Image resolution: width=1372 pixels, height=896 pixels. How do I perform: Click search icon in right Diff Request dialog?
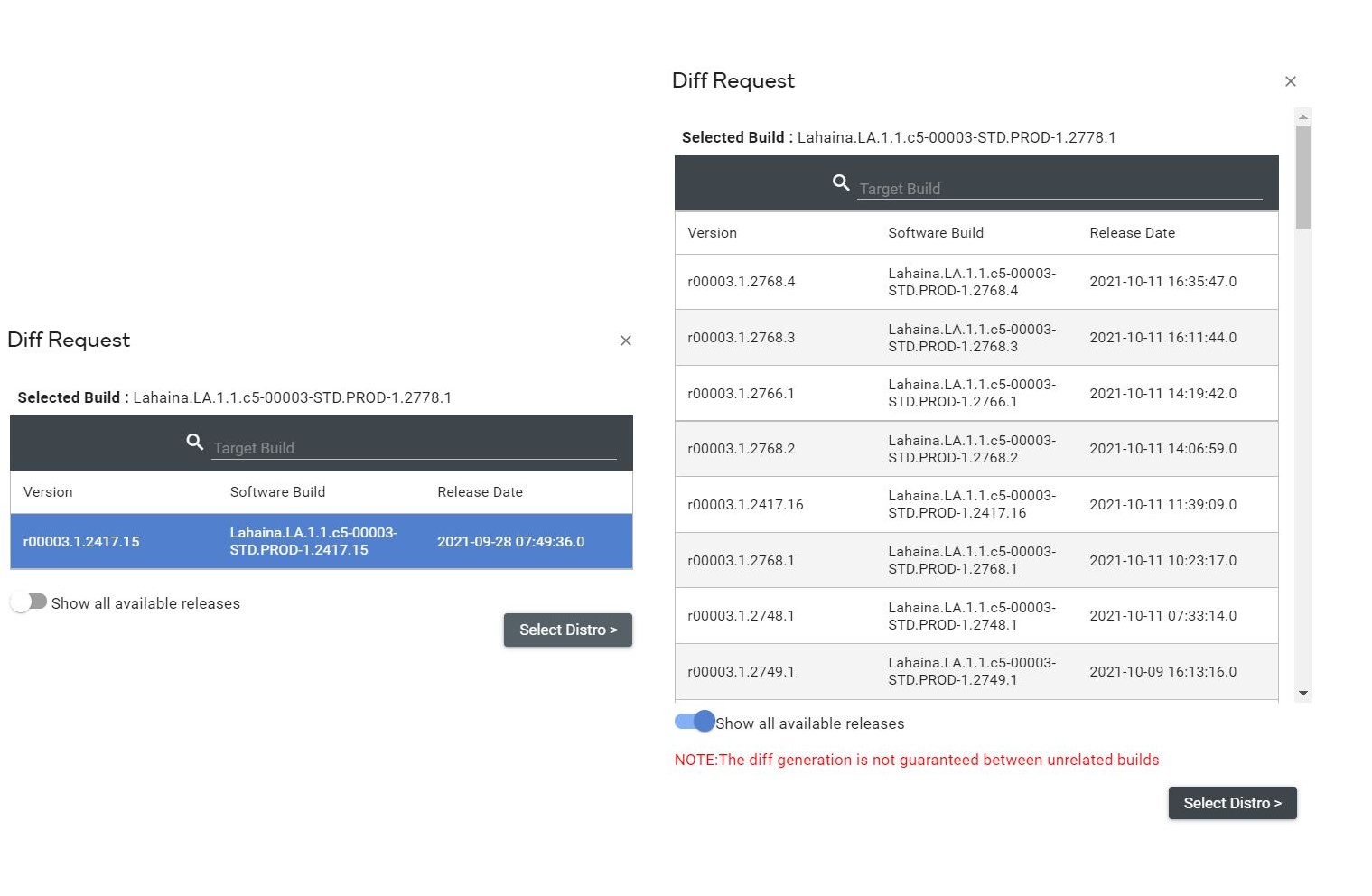tap(840, 182)
